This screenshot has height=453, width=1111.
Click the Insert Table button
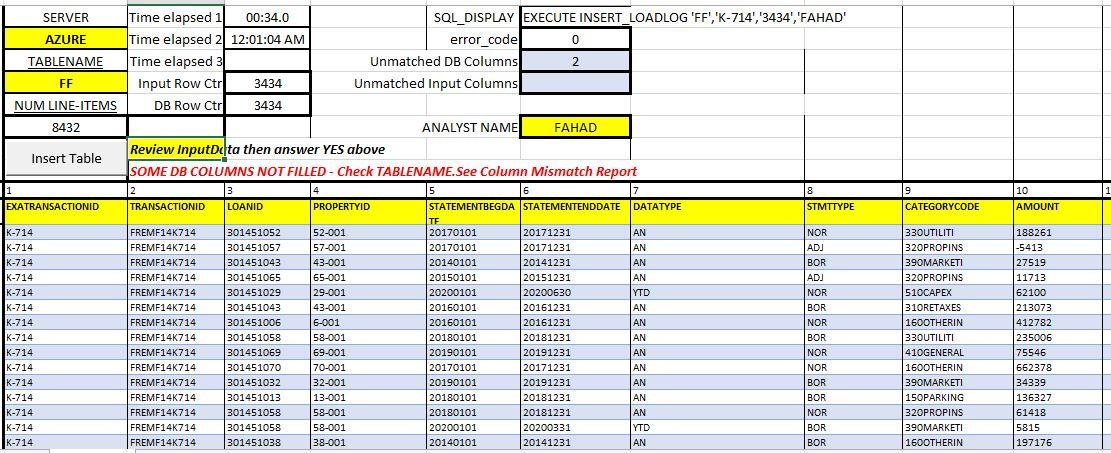(x=65, y=158)
